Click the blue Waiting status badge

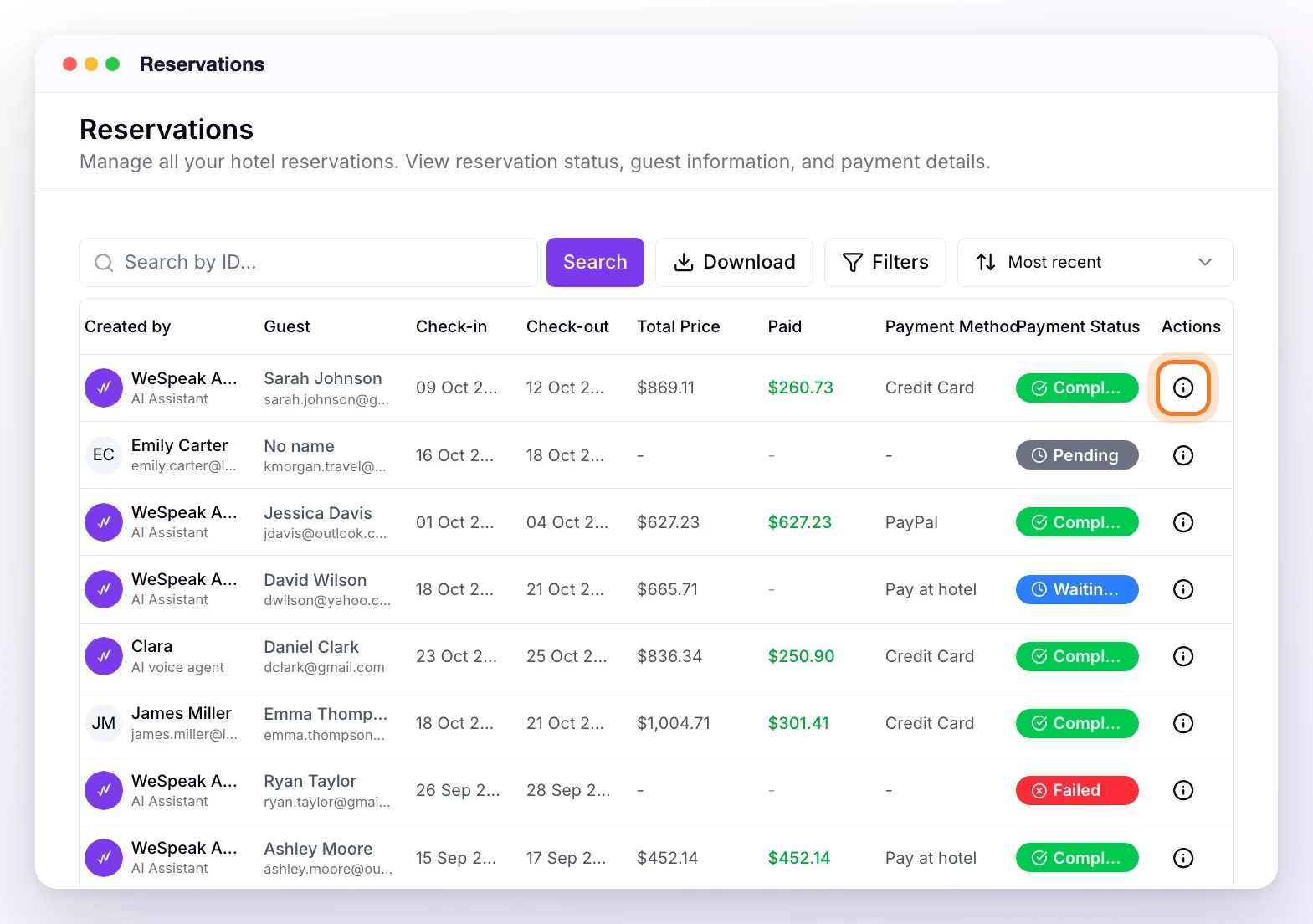[x=1077, y=589]
